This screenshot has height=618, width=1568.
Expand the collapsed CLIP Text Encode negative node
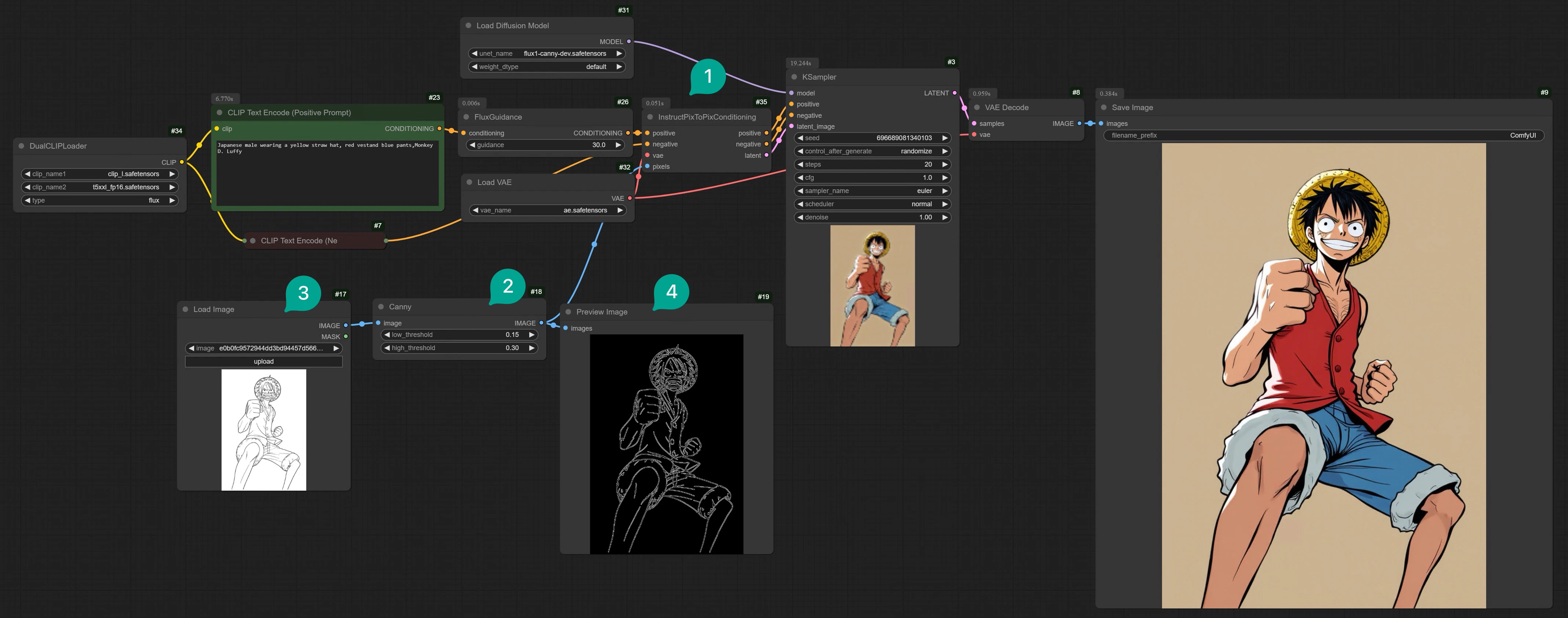(253, 240)
